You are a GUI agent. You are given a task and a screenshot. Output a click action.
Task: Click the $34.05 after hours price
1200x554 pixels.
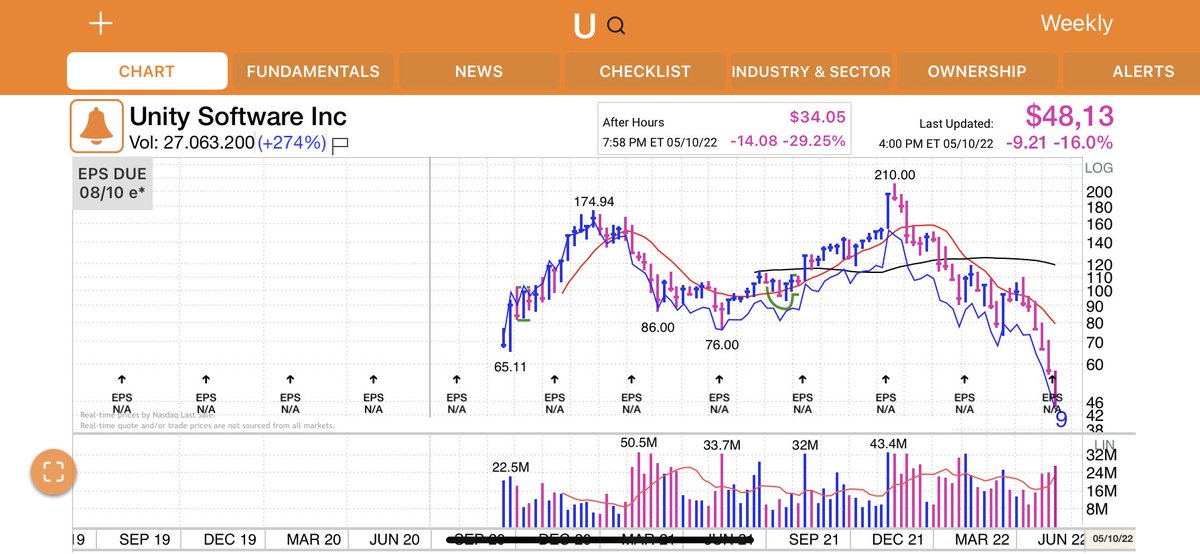(817, 117)
